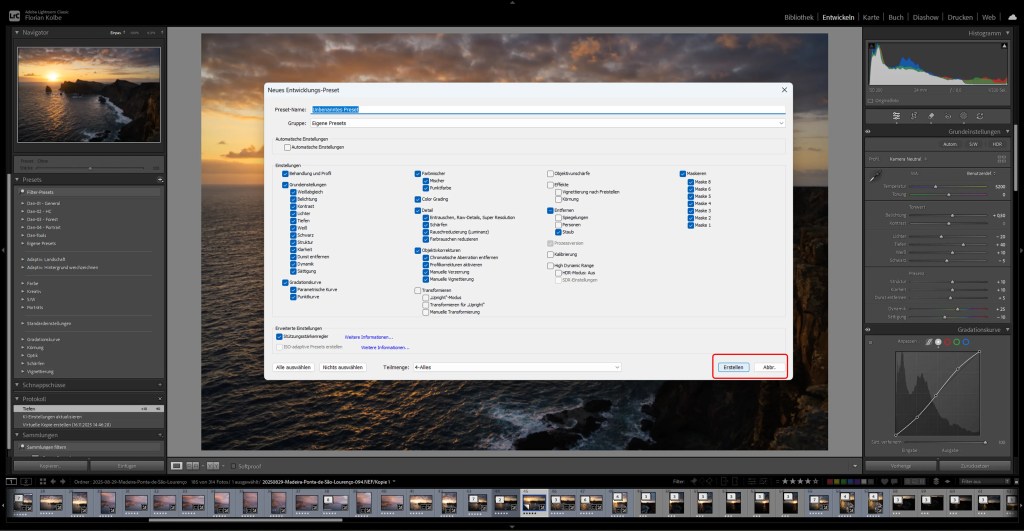Image resolution: width=1024 pixels, height=531 pixels.
Task: Click the cloud sync icon
Action: 1010,17
